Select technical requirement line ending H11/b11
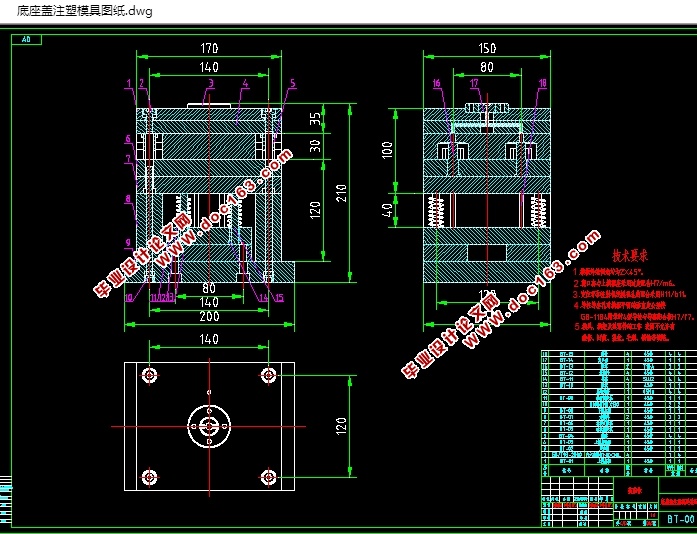This screenshot has height=534, width=697. point(630,294)
